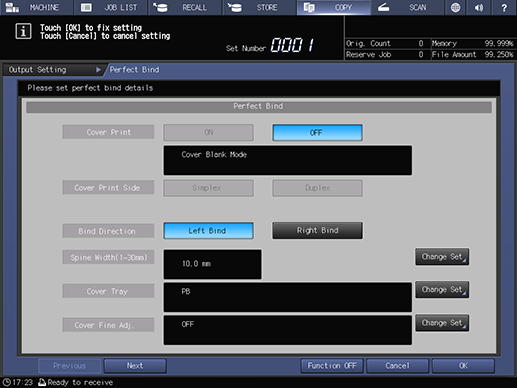Screen dimensions: 517x388
Task: Click the Cover Tray label
Action: pos(108,291)
